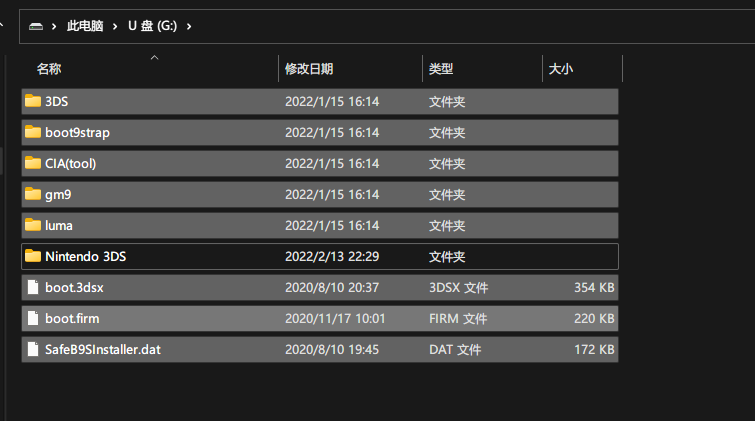Click the drive icon in the address bar

[x=36, y=26]
